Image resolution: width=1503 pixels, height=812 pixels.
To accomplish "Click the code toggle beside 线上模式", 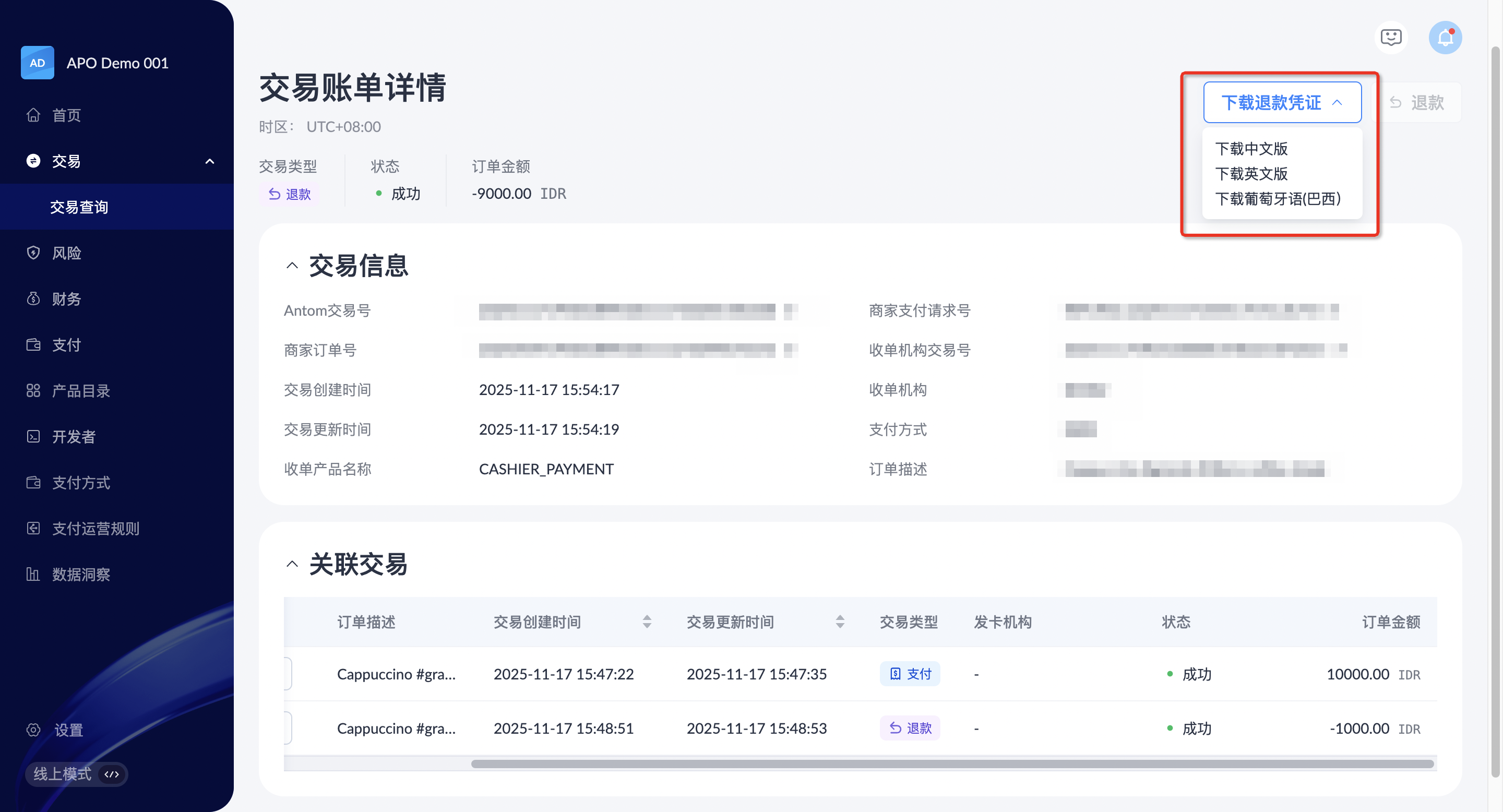I will [x=112, y=774].
